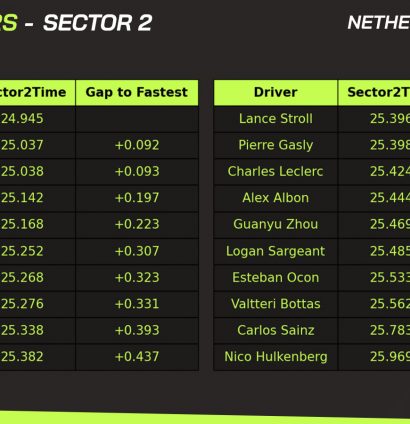Select the Charles Leclerc driver cell
The height and width of the screenshot is (424, 410).
275,171
